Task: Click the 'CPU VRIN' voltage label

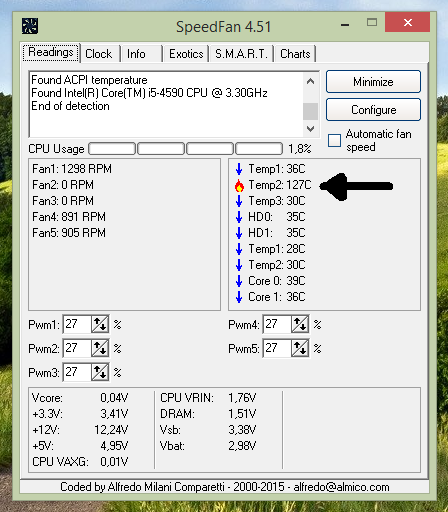Action: click(187, 398)
